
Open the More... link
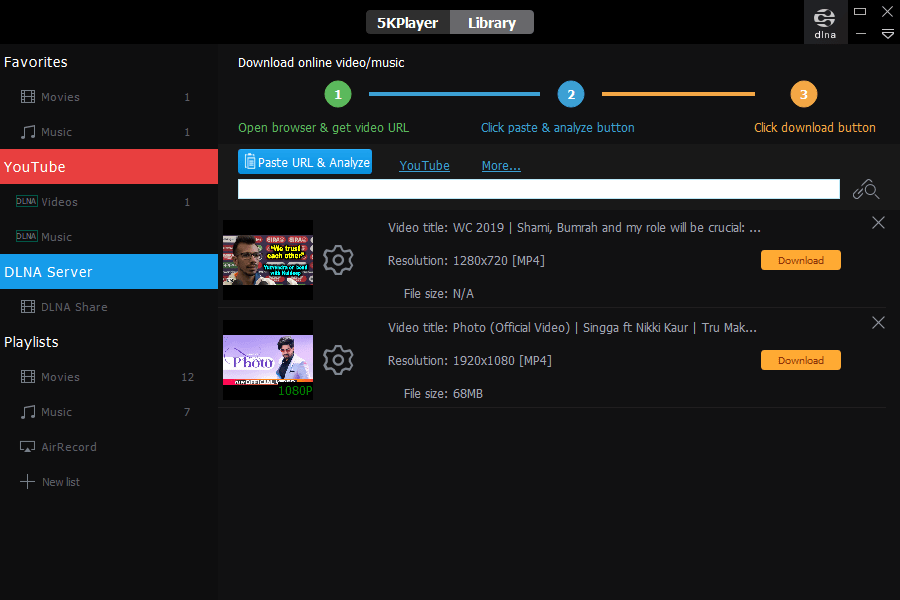click(501, 165)
